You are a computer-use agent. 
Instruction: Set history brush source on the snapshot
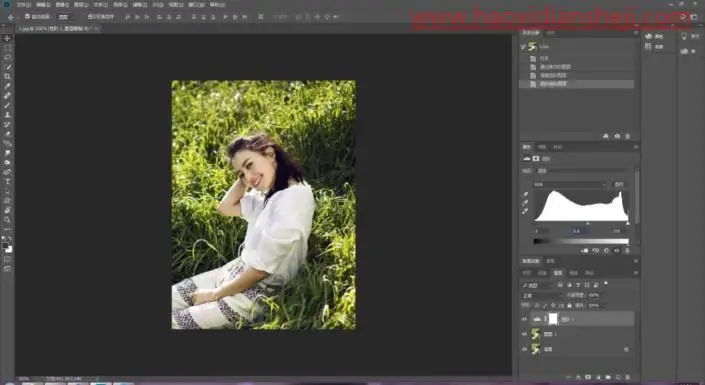[522, 46]
